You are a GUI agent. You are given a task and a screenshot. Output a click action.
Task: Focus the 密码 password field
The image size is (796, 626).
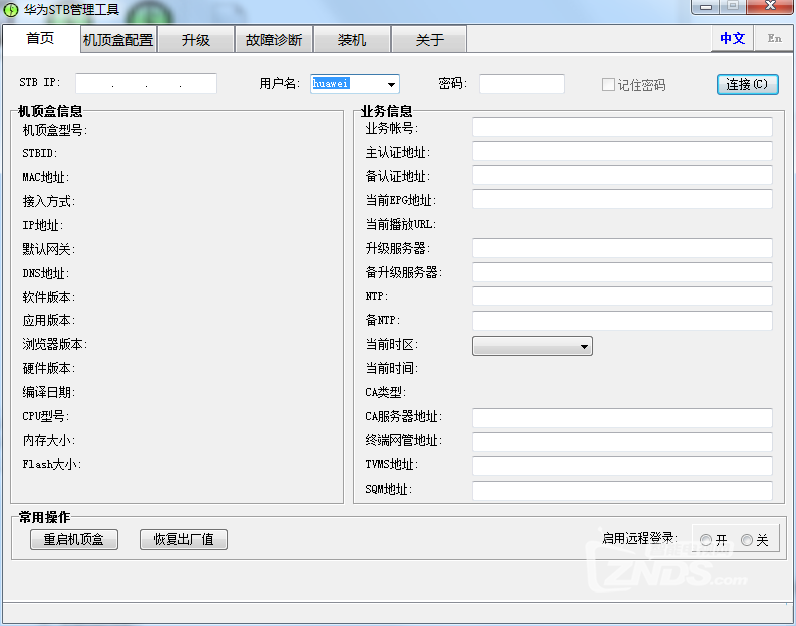(521, 84)
